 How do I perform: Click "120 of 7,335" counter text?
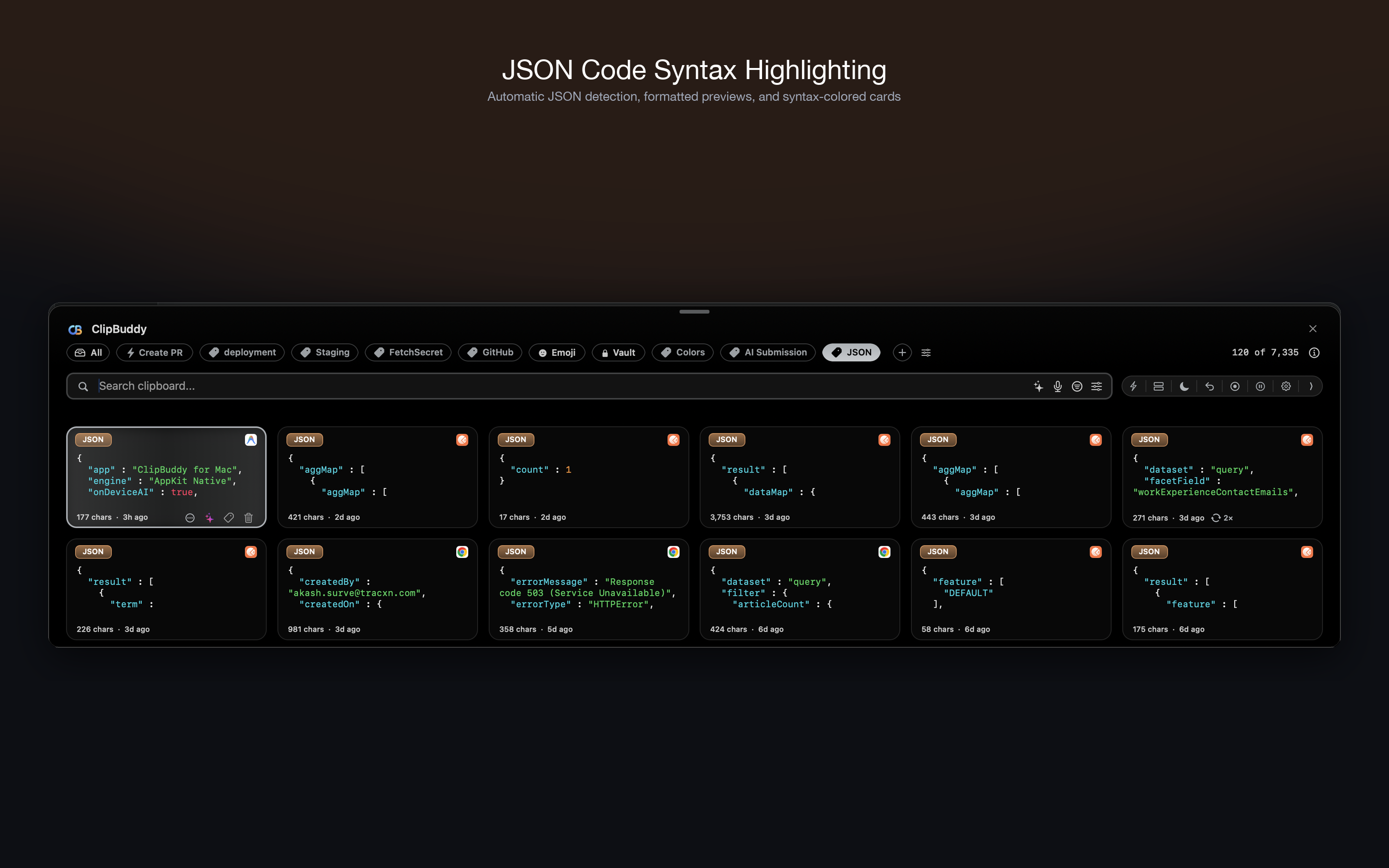[x=1265, y=353]
